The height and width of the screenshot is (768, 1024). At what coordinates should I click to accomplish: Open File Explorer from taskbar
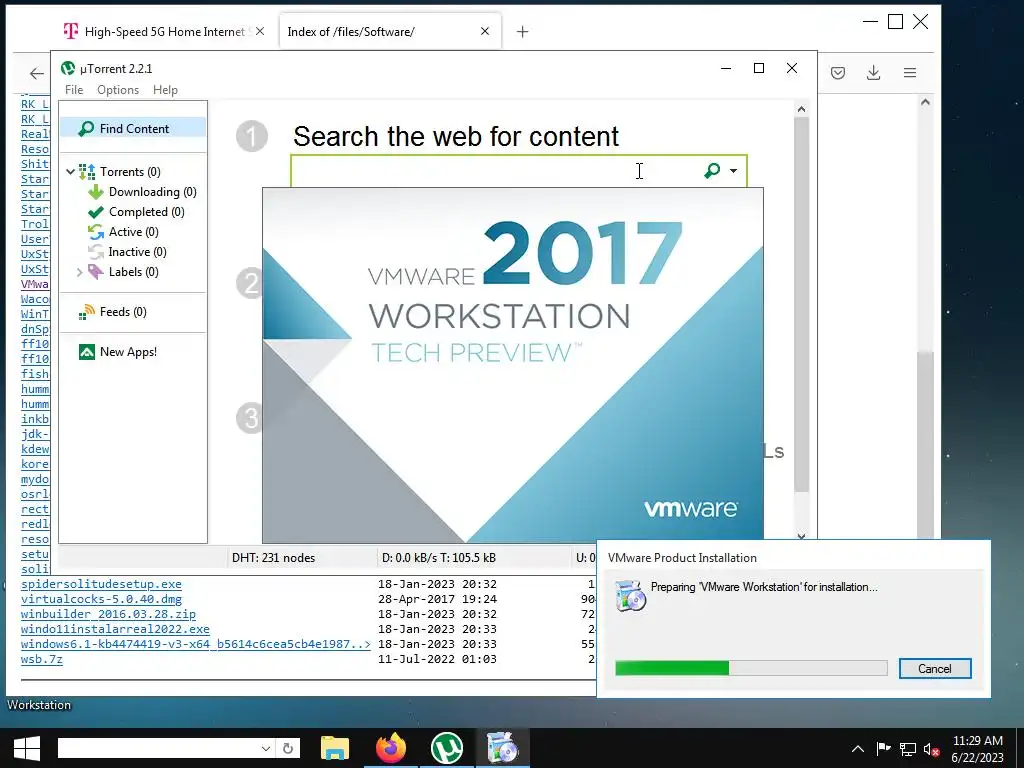(335, 748)
